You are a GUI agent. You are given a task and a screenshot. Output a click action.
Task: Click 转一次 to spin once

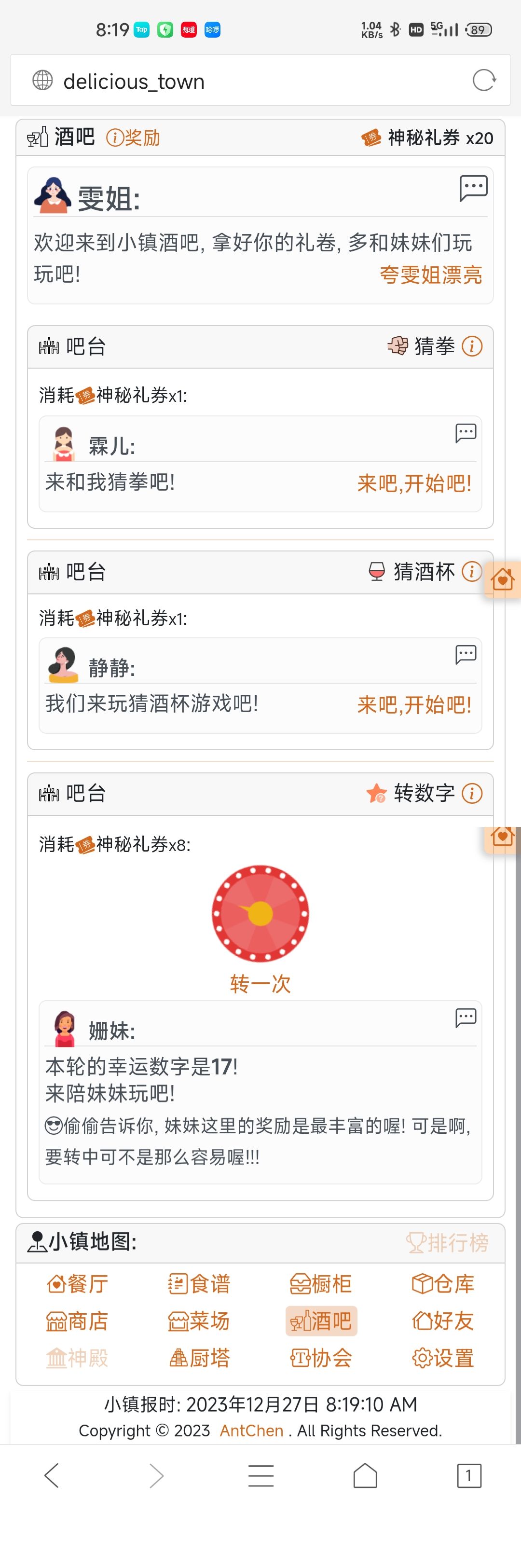tap(260, 984)
